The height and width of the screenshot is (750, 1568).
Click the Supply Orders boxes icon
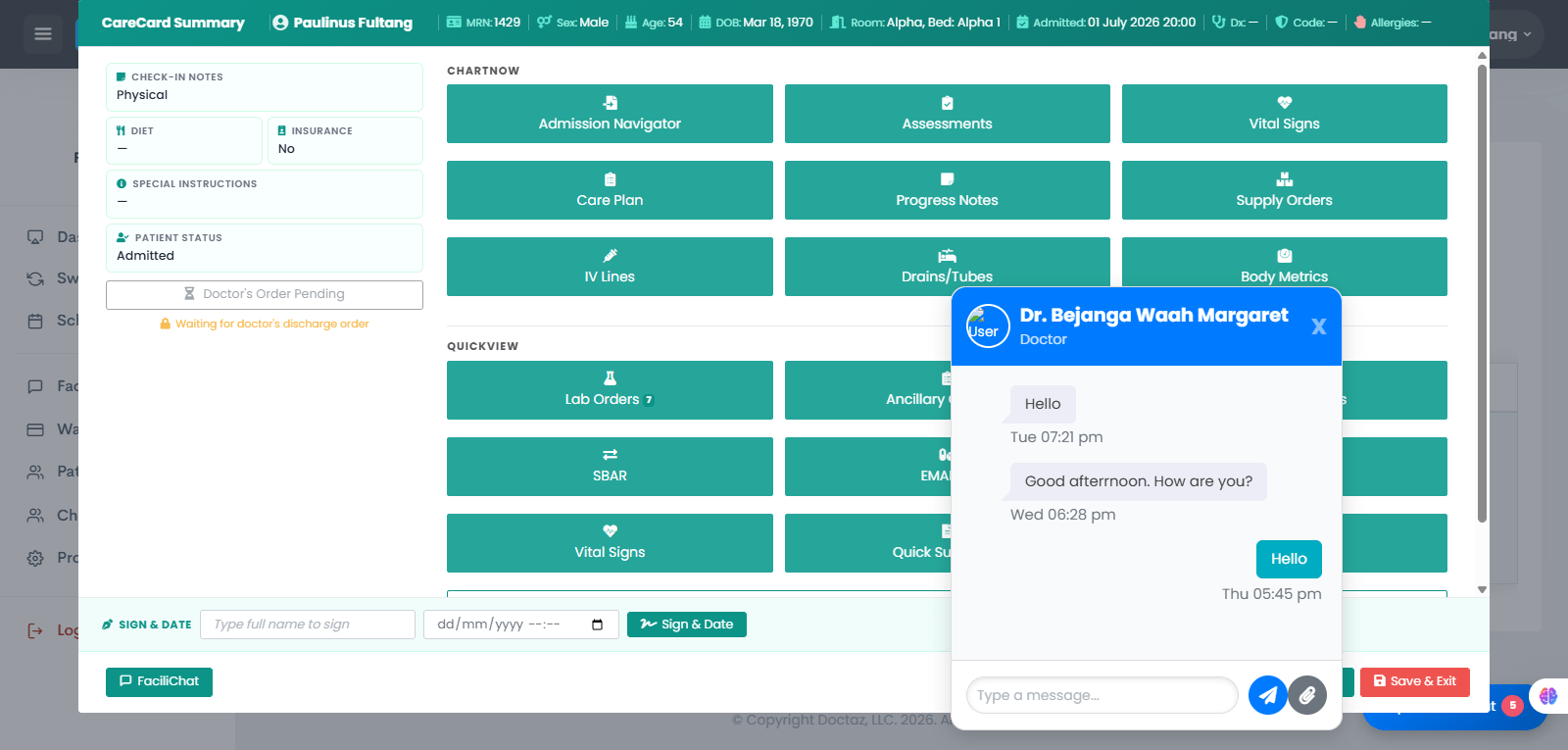[1284, 179]
